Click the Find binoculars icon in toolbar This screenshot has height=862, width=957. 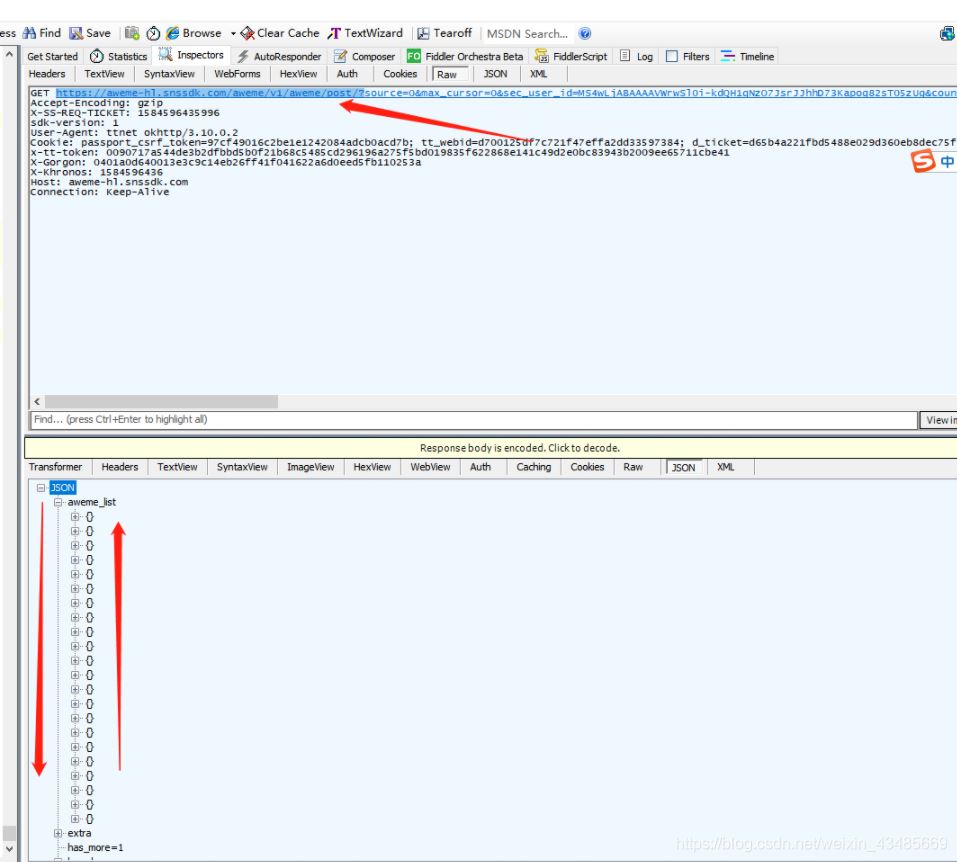[28, 33]
